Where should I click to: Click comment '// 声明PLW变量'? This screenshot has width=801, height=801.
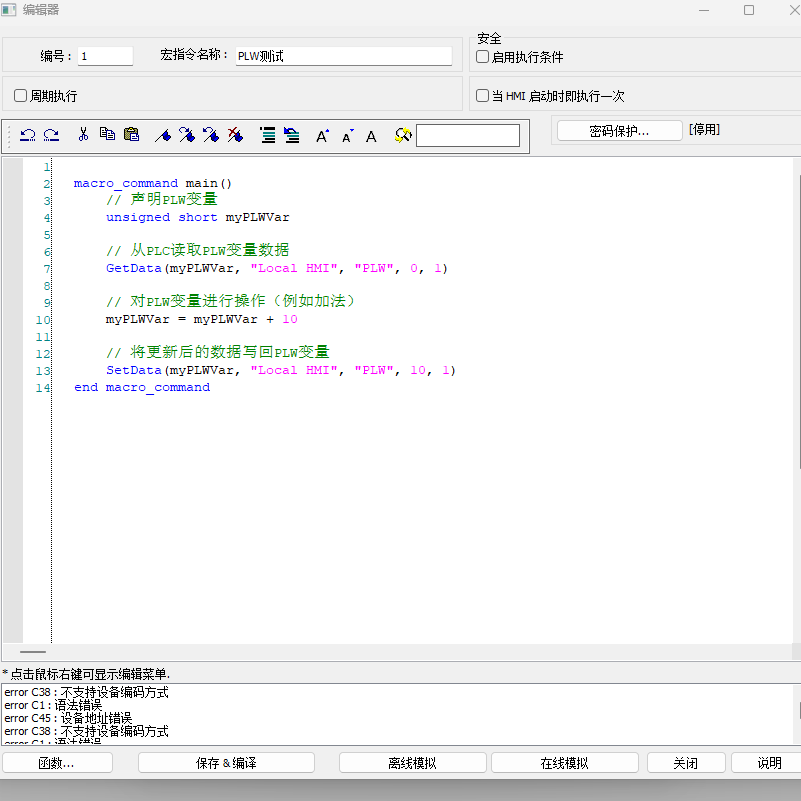(x=162, y=199)
